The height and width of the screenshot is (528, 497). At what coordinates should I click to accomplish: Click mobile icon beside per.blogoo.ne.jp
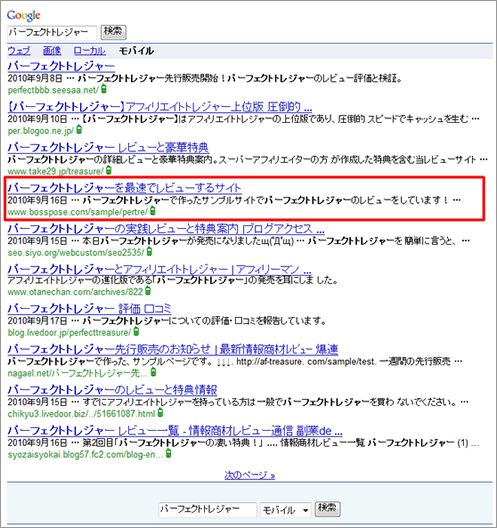click(x=79, y=129)
